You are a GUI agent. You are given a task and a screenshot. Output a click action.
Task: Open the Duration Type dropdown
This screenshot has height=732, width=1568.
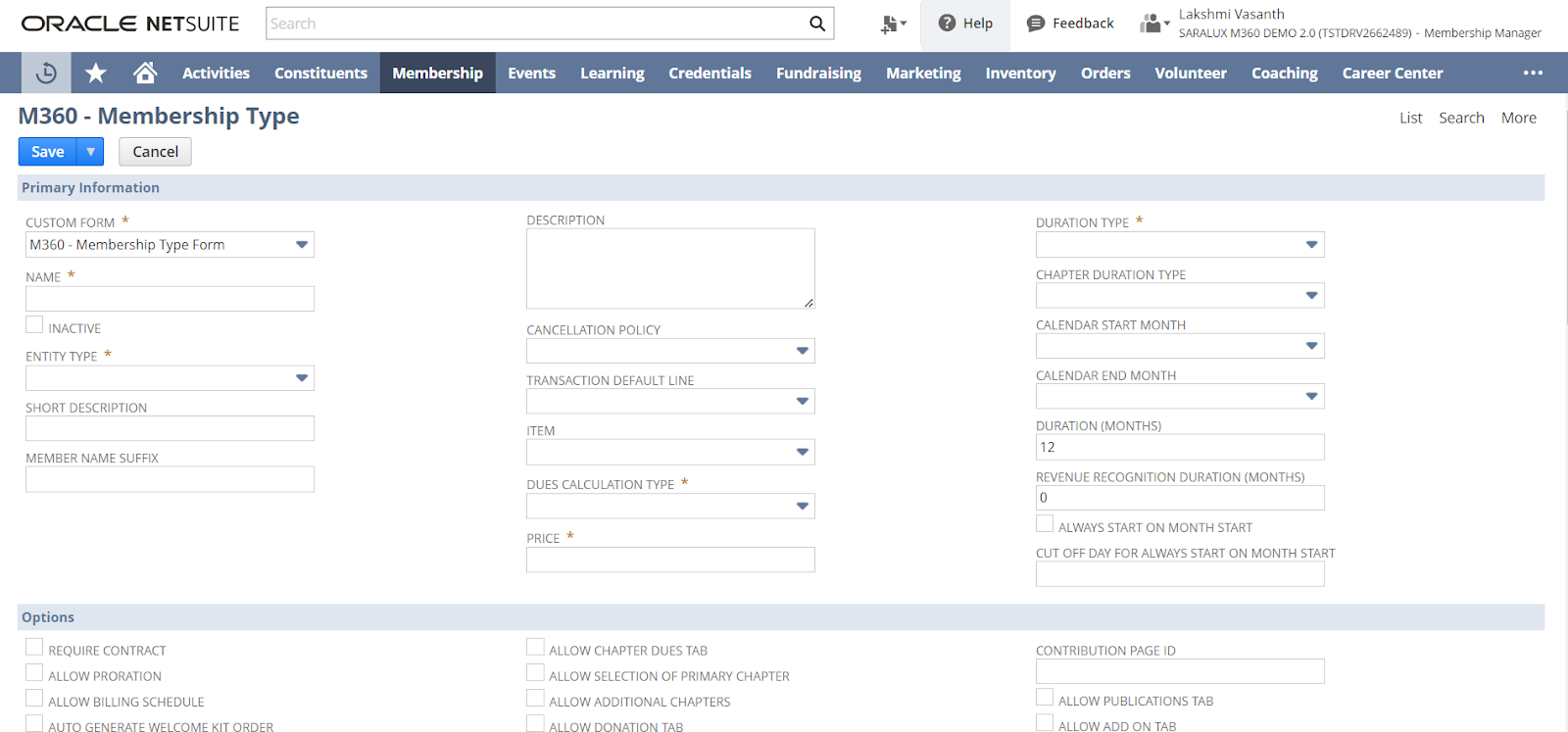pyautogui.click(x=1311, y=245)
